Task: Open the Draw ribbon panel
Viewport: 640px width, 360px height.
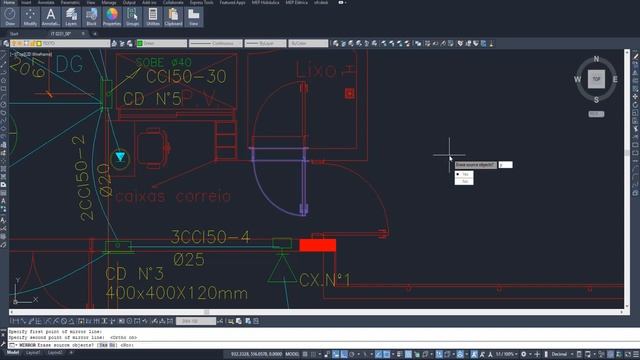Action: click(10, 17)
